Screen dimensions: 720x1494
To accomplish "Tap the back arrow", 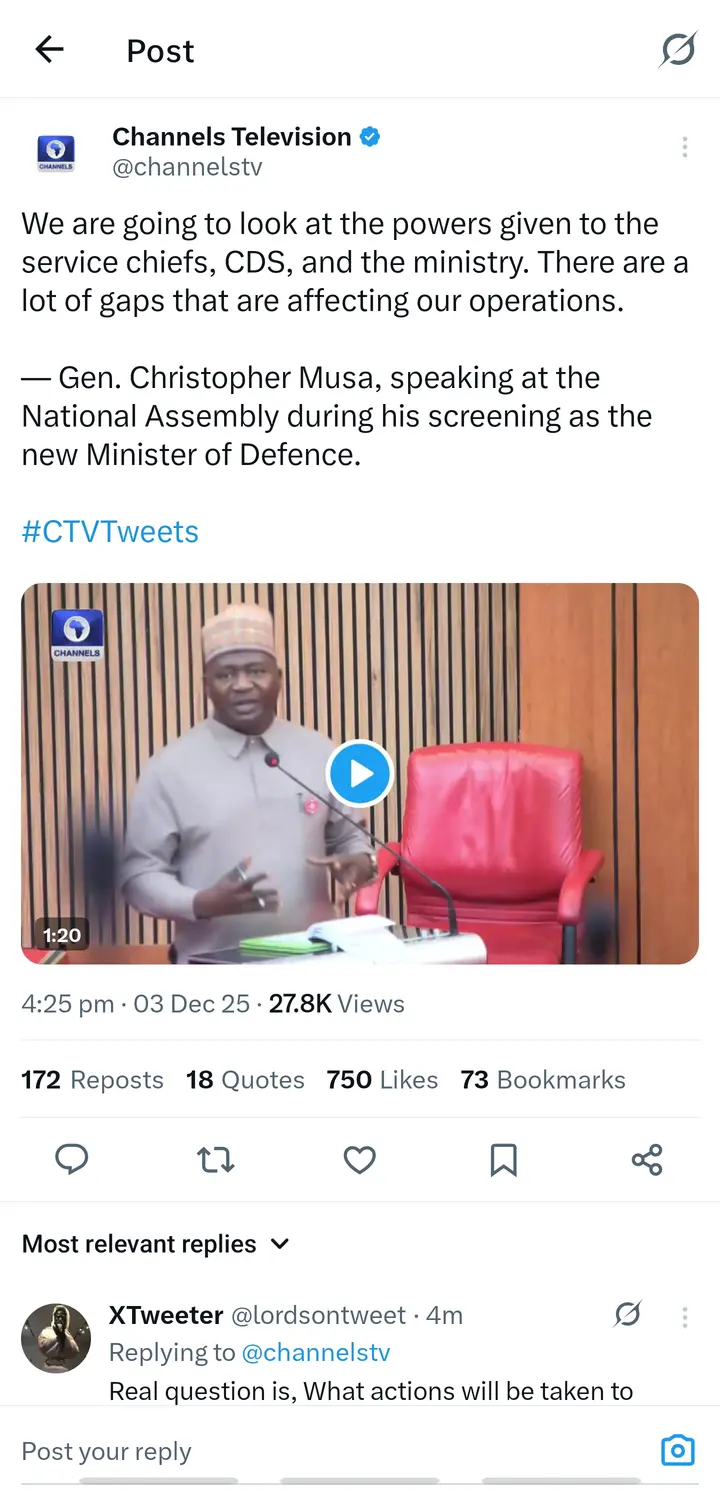I will [49, 50].
